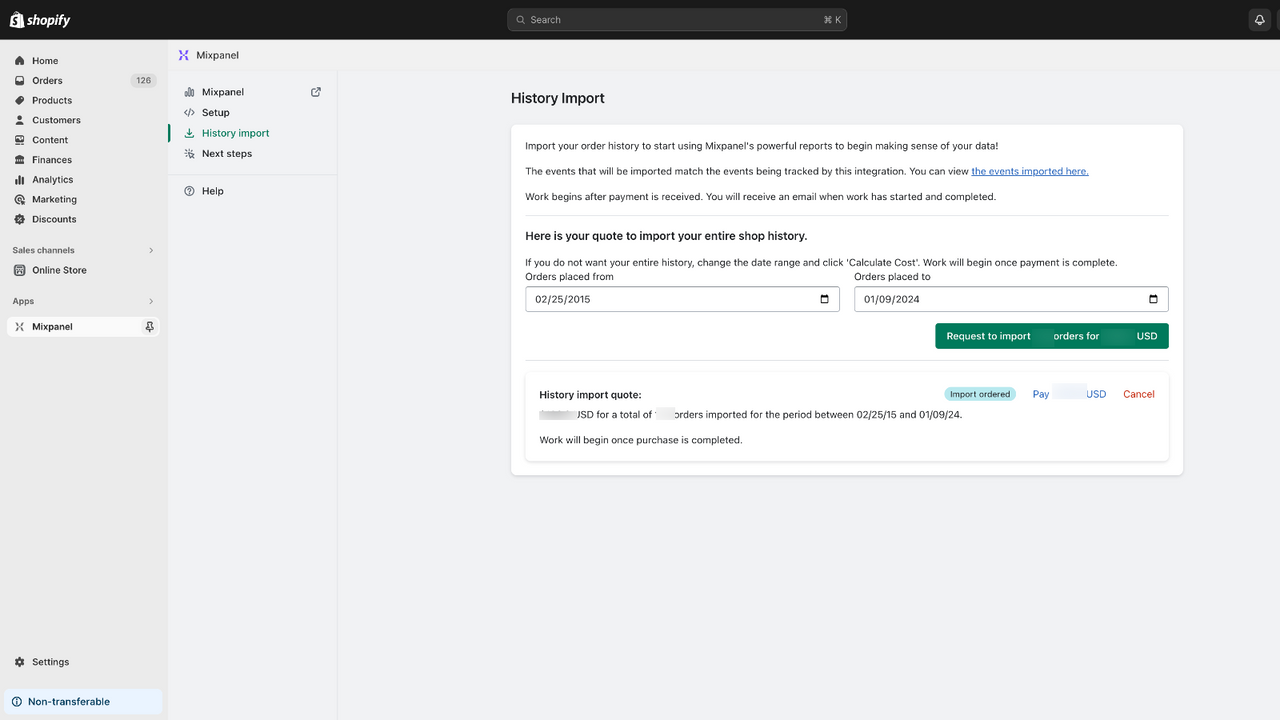This screenshot has height=720, width=1280.
Task: Expand the Apps section
Action: pyautogui.click(x=151, y=300)
